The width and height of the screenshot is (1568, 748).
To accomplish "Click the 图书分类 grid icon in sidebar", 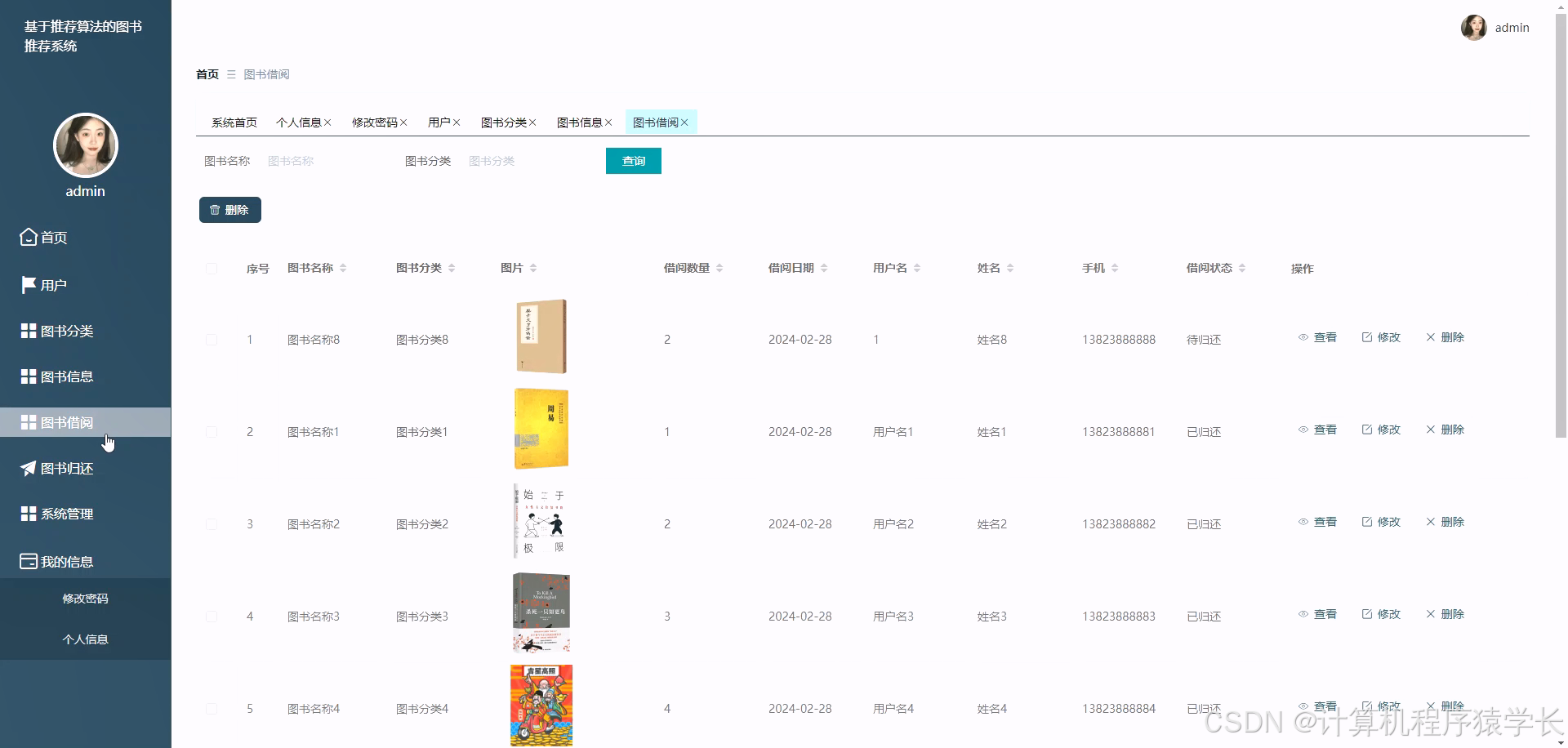I will 27,331.
